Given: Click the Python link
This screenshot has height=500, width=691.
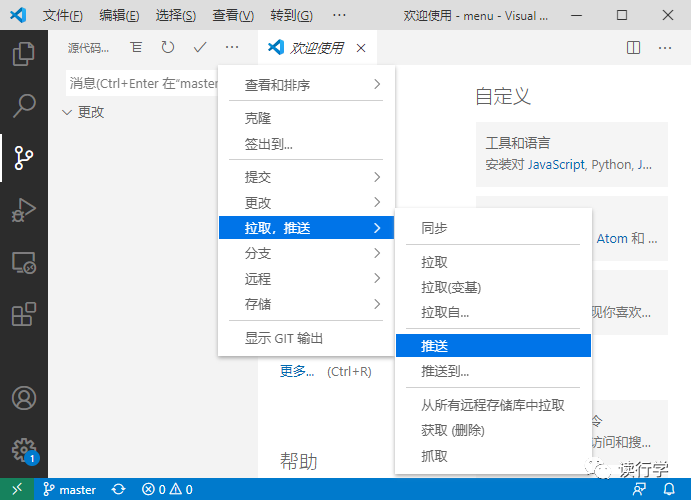Looking at the screenshot, I should coord(612,165).
